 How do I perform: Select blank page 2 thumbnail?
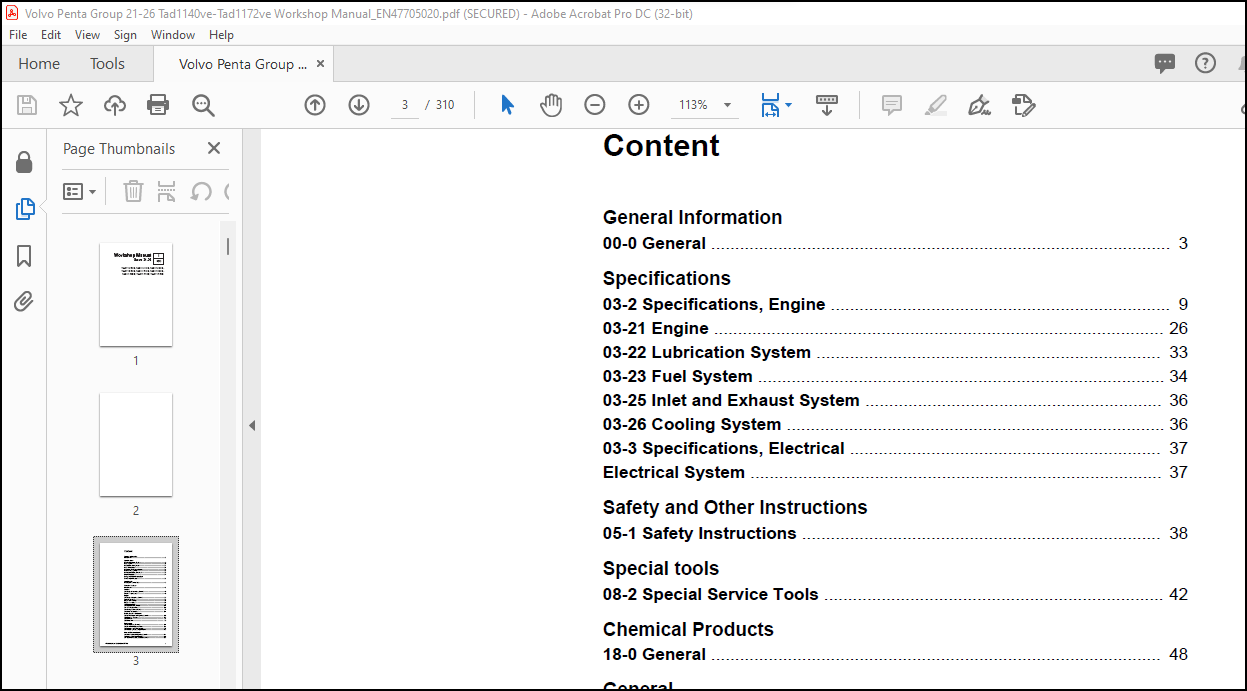point(136,444)
